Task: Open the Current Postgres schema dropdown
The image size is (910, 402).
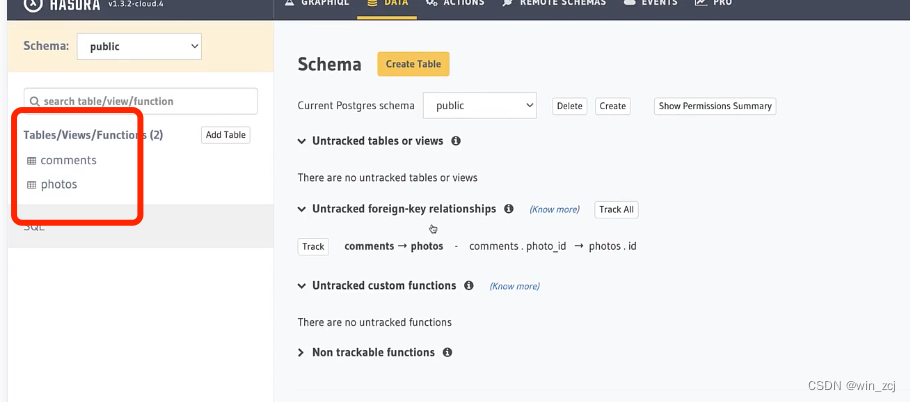Action: click(x=481, y=105)
